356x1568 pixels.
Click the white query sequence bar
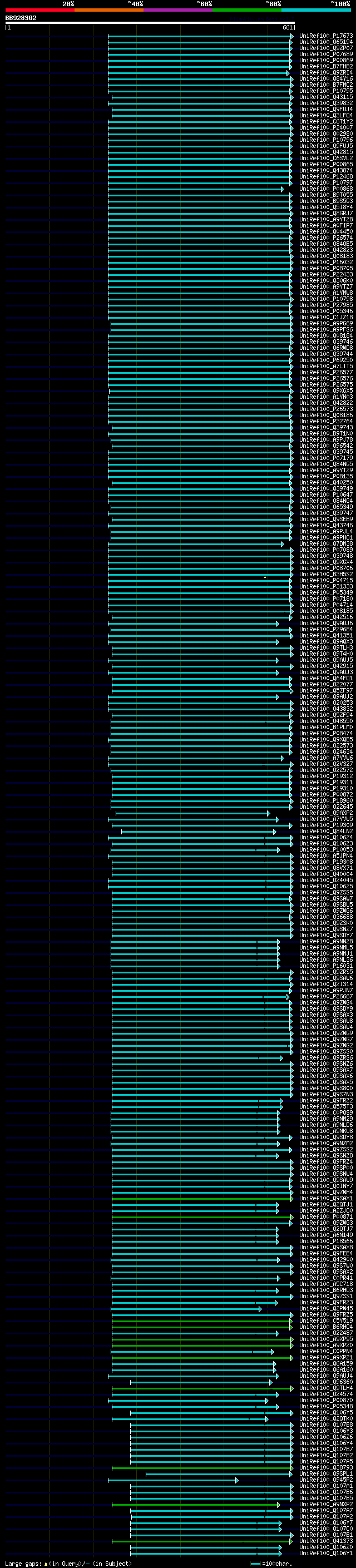(150, 23)
